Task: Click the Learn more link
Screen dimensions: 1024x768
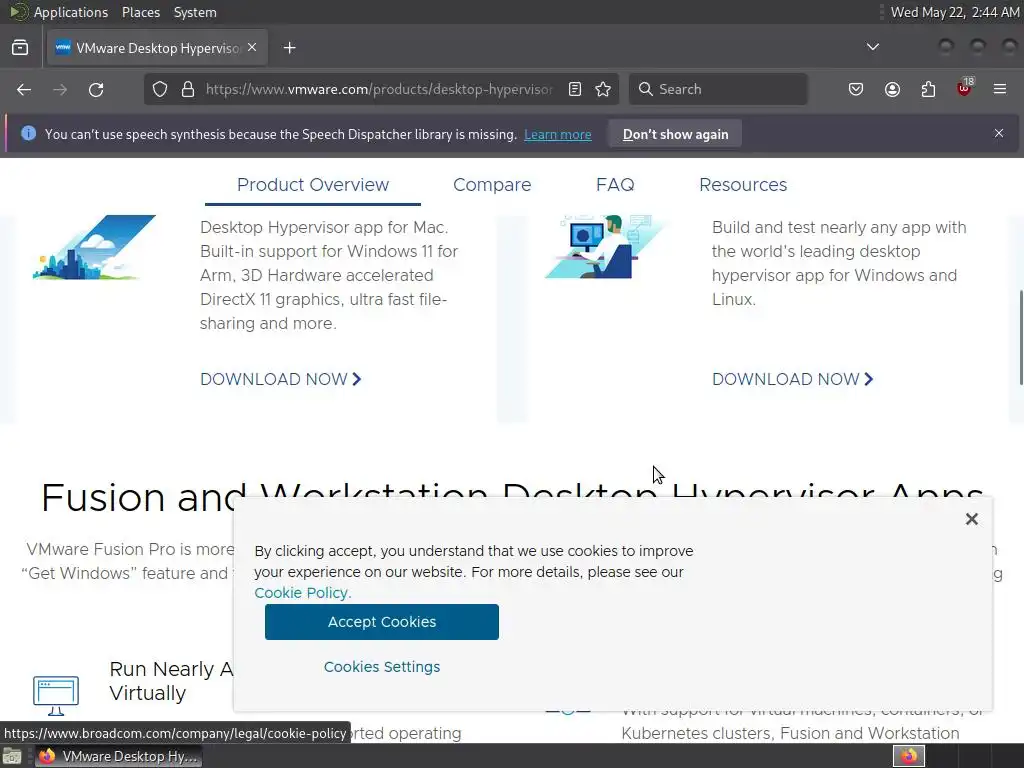Action: [x=558, y=135]
